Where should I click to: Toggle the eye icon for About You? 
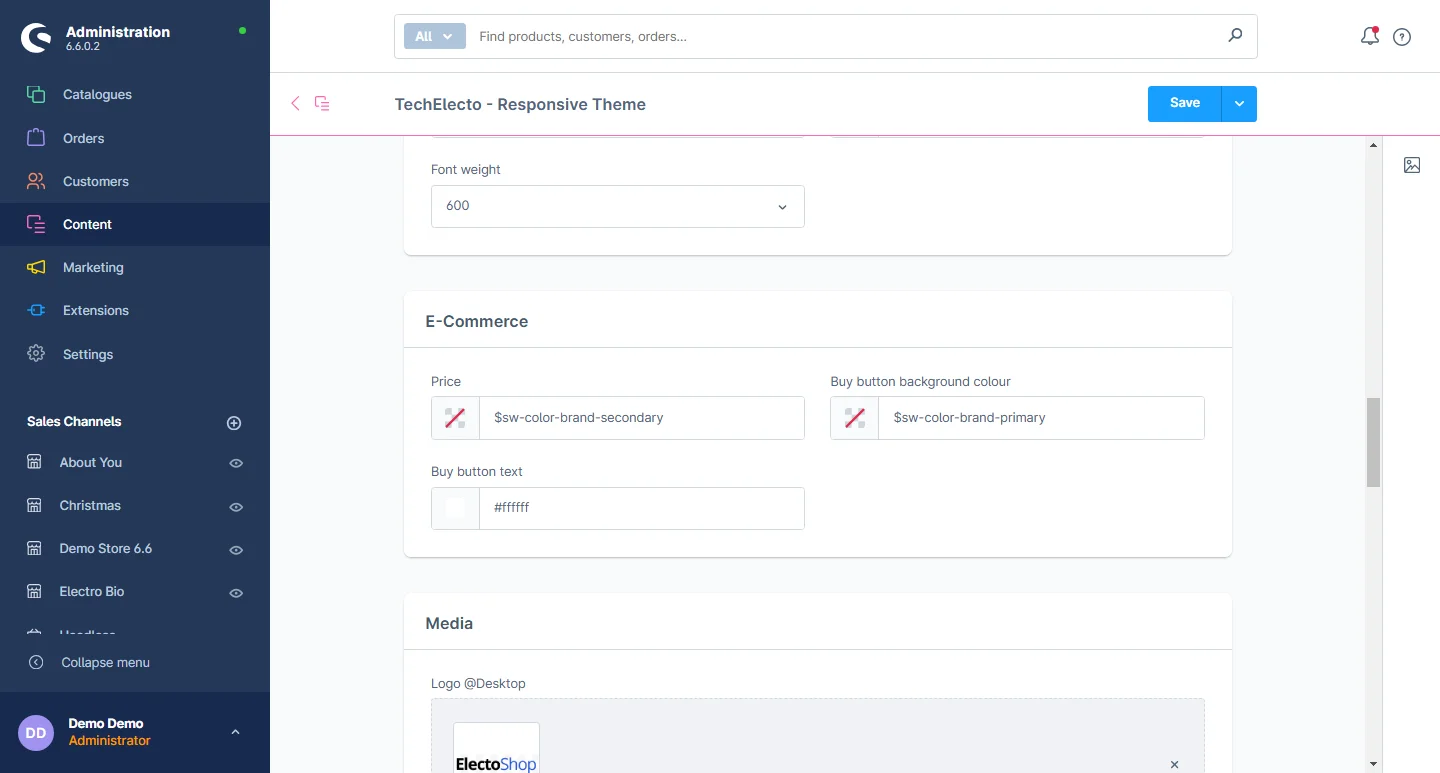(236, 464)
